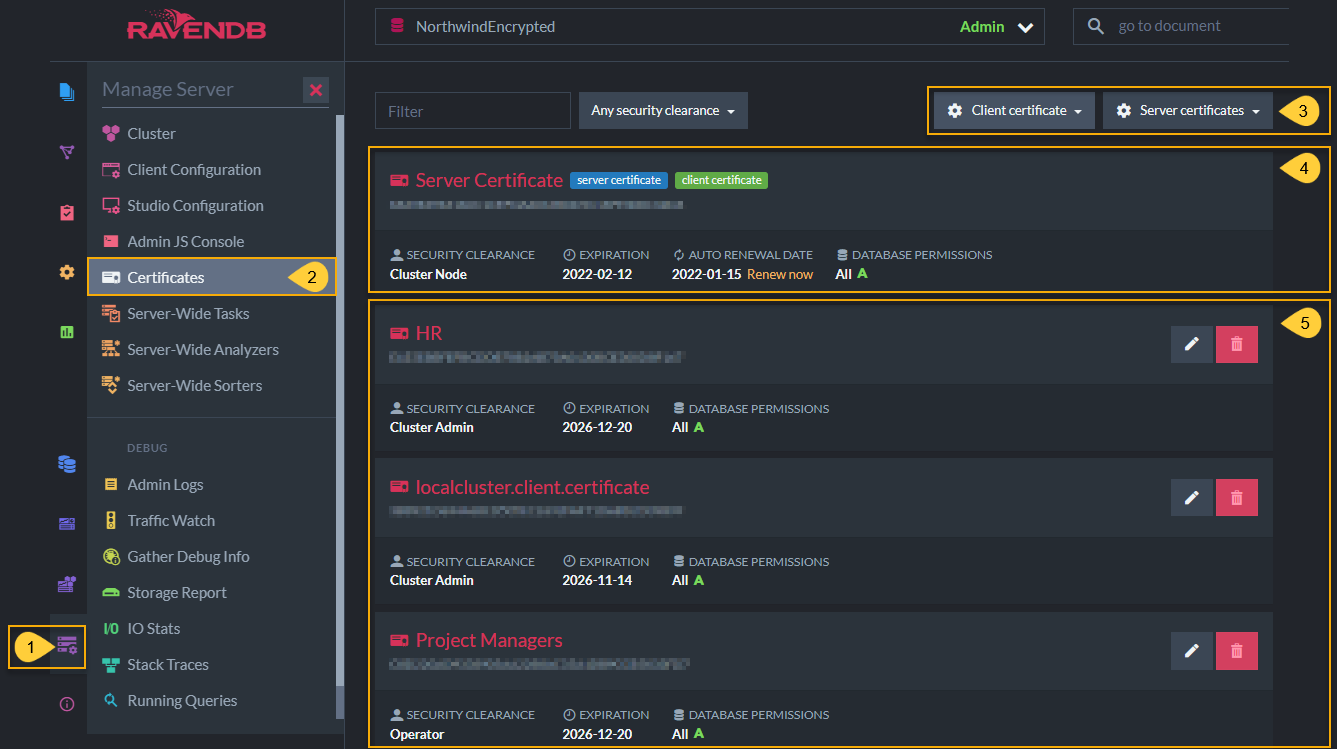Focus the certificates Filter field
This screenshot has width=1337, height=749.
[x=473, y=111]
